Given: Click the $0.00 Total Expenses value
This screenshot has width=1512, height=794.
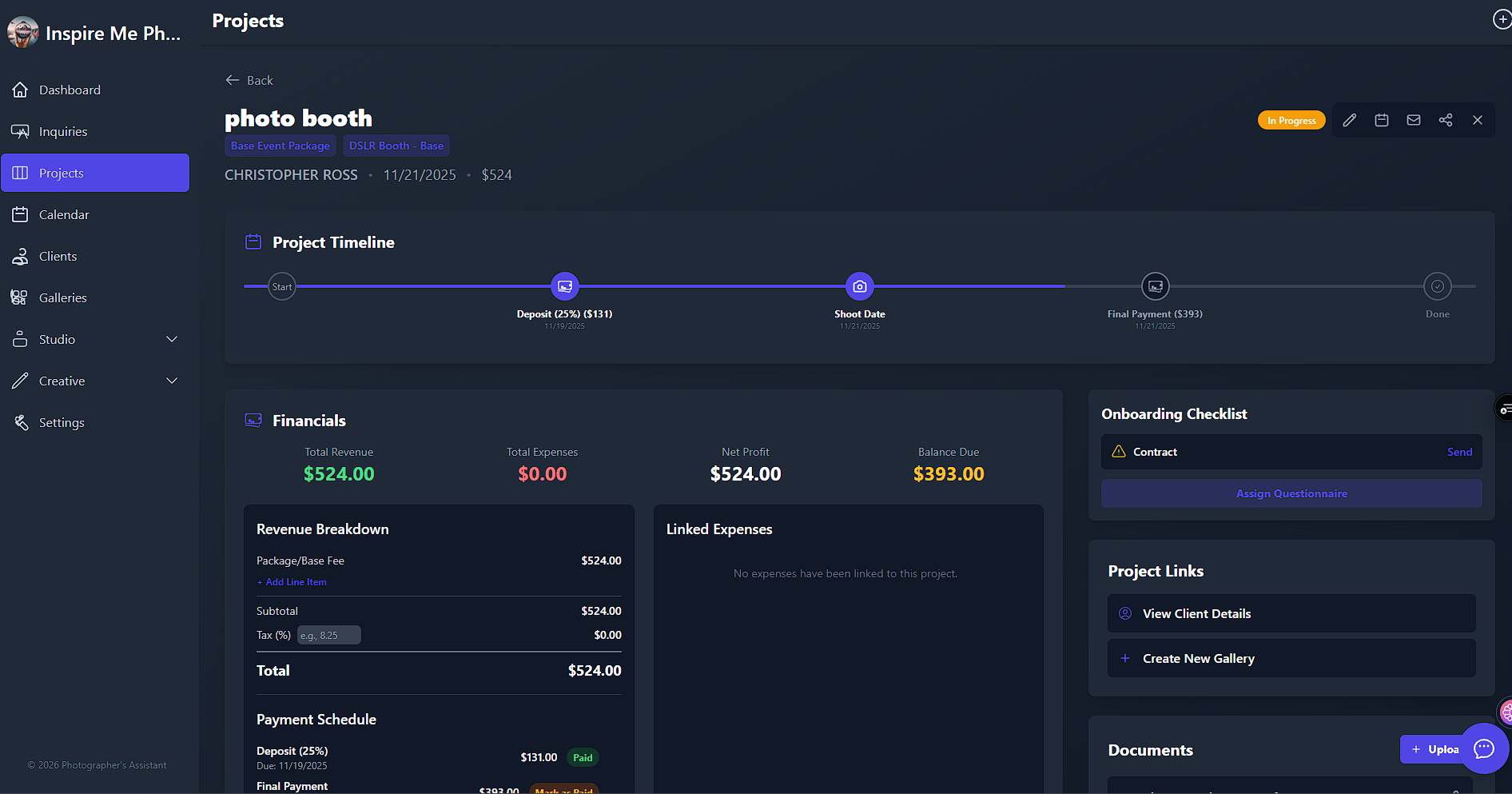Looking at the screenshot, I should pos(543,474).
